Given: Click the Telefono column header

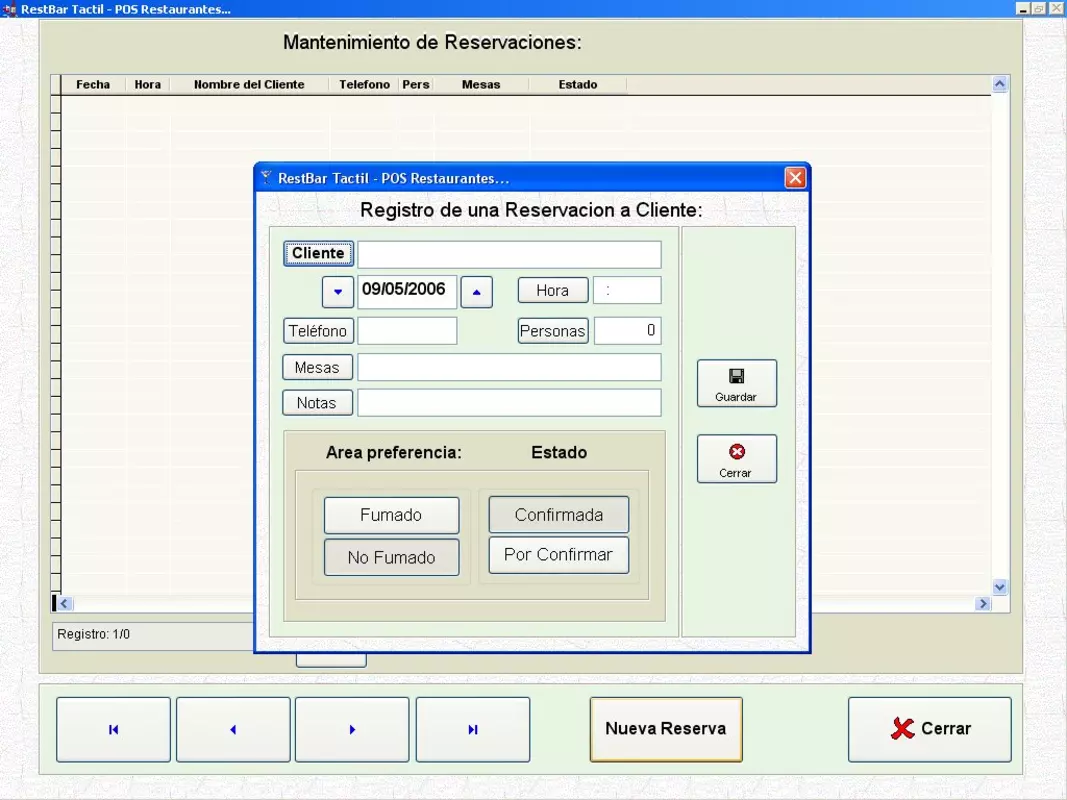Looking at the screenshot, I should 364,84.
